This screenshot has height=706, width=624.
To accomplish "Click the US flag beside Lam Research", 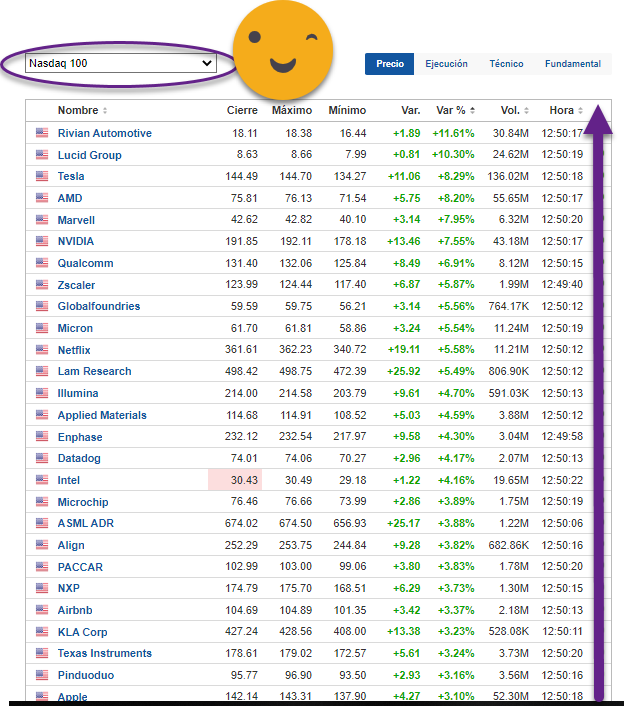I will (x=42, y=371).
